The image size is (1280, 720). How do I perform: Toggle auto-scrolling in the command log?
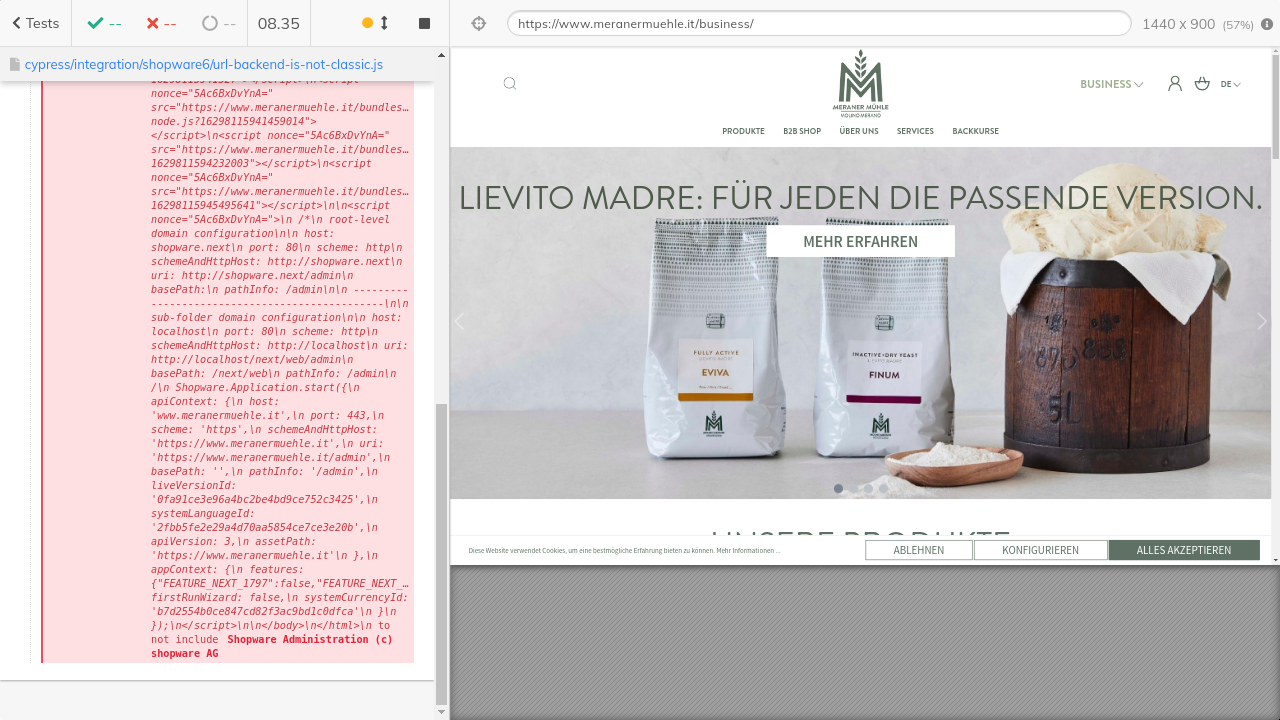coord(376,23)
